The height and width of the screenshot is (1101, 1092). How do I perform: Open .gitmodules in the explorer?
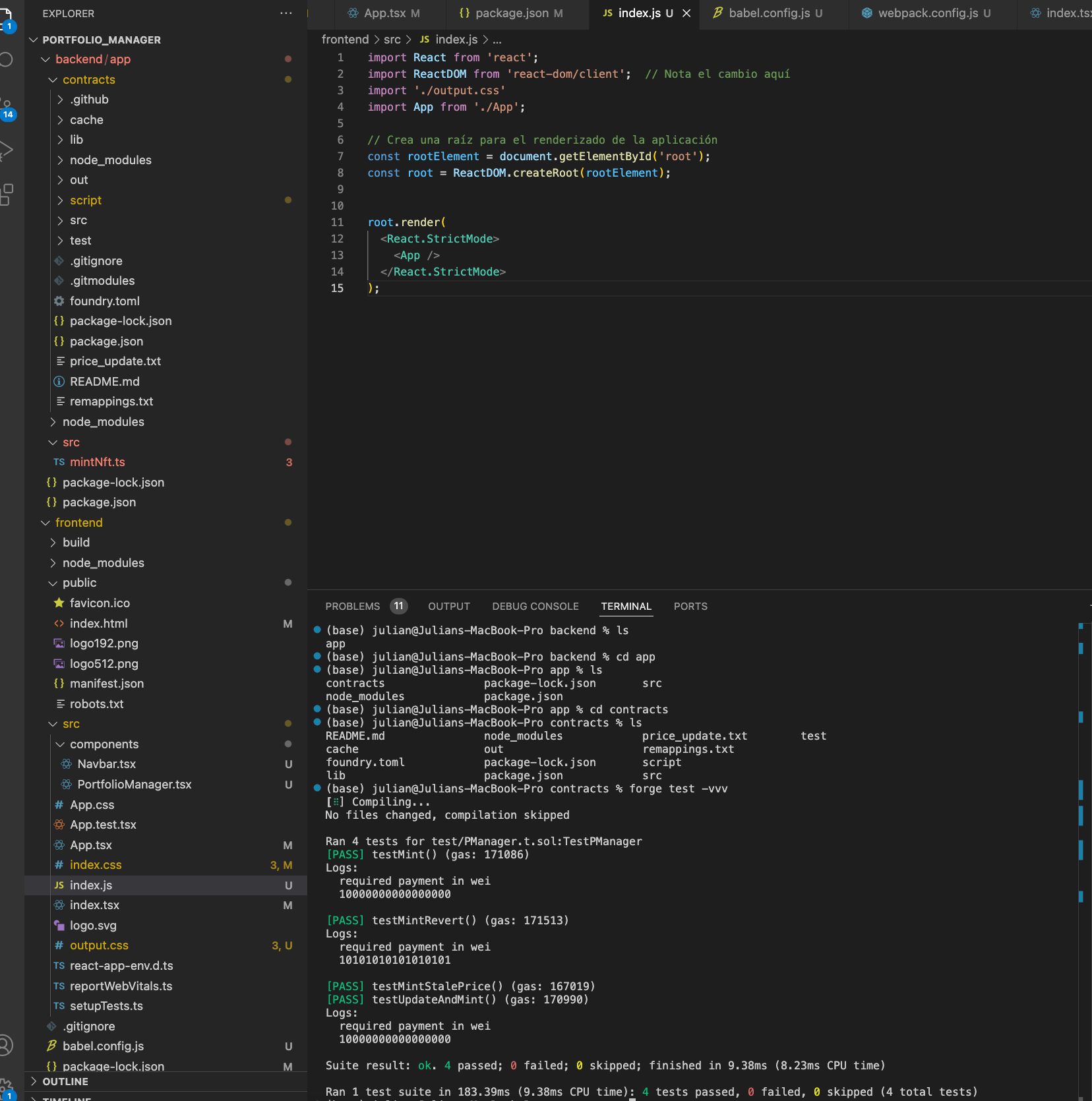[x=166, y=281]
